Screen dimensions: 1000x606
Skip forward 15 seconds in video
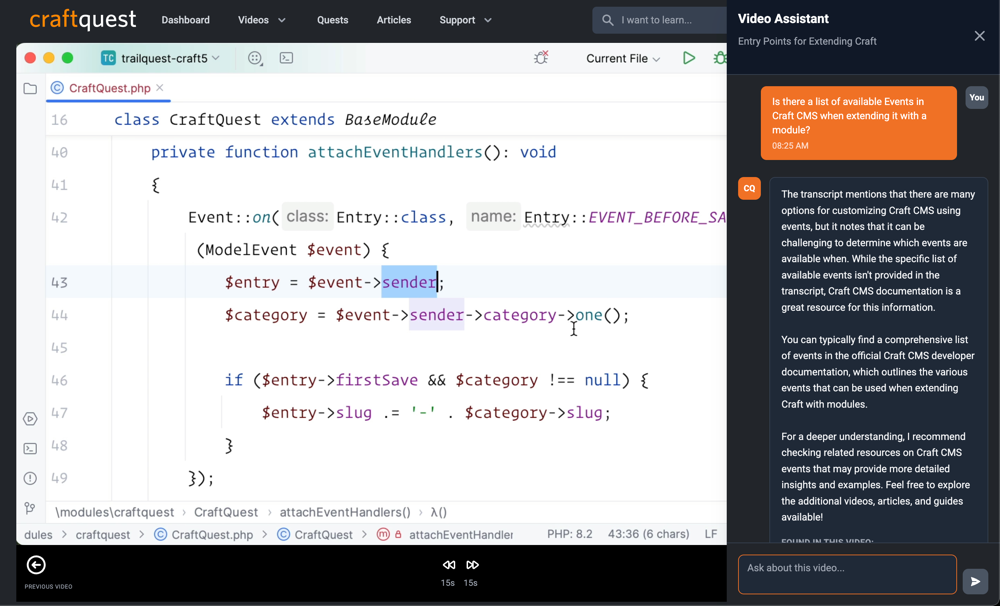point(472,565)
